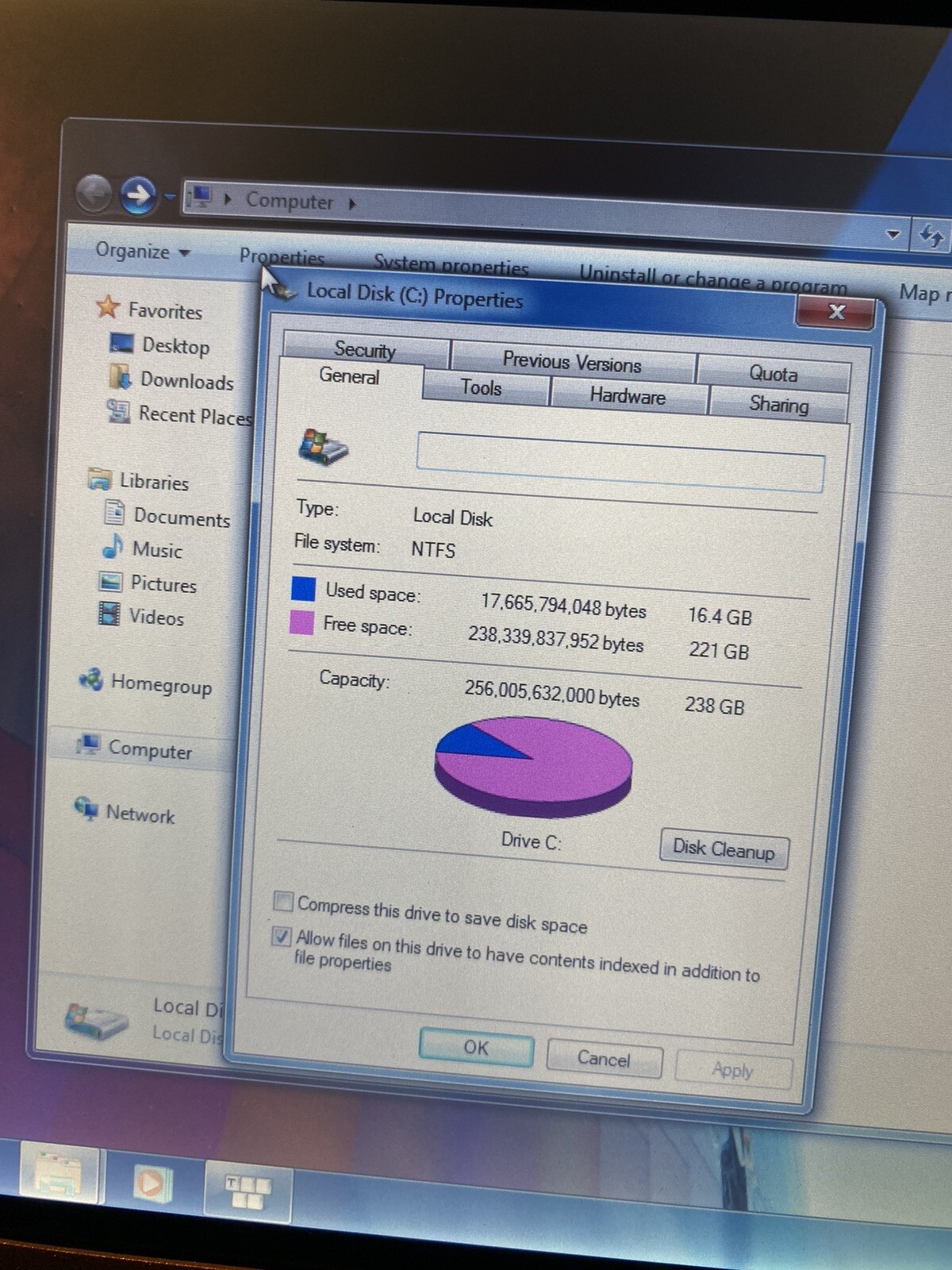This screenshot has width=952, height=1270.
Task: Click the computer icon in the address bar
Action: pos(200,197)
